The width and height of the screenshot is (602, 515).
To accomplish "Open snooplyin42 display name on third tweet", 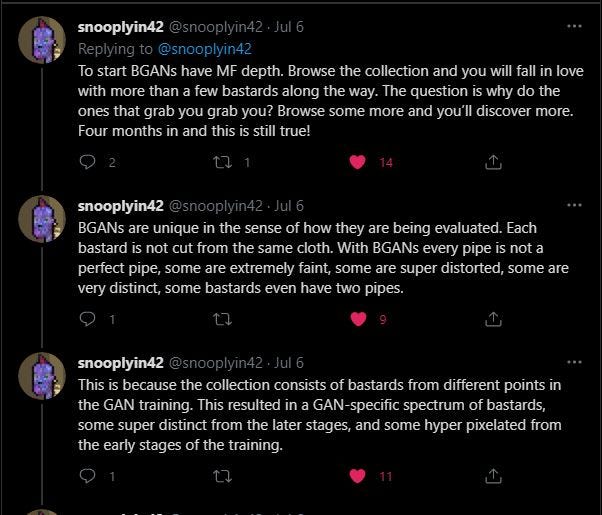I will (119, 363).
